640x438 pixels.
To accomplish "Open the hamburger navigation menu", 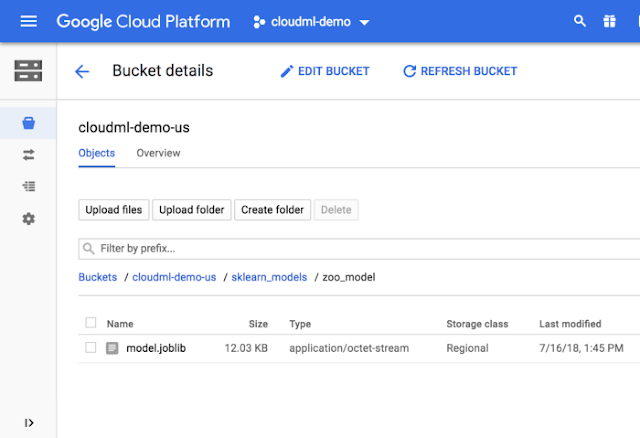I will point(28,21).
